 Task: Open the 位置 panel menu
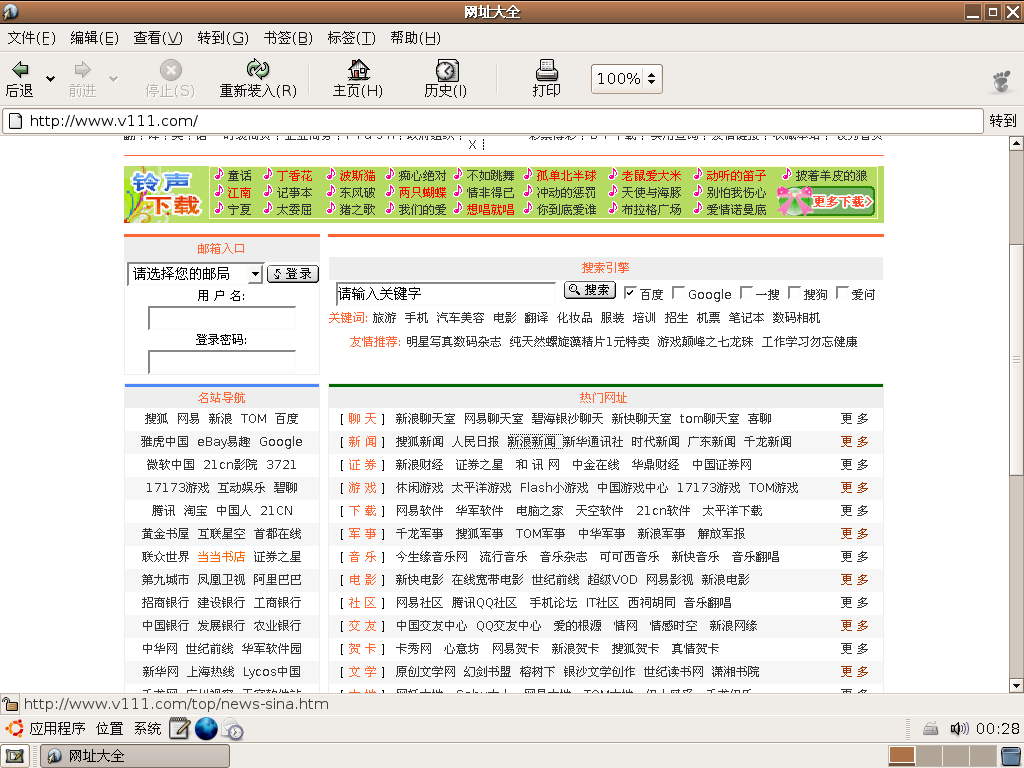[x=110, y=728]
